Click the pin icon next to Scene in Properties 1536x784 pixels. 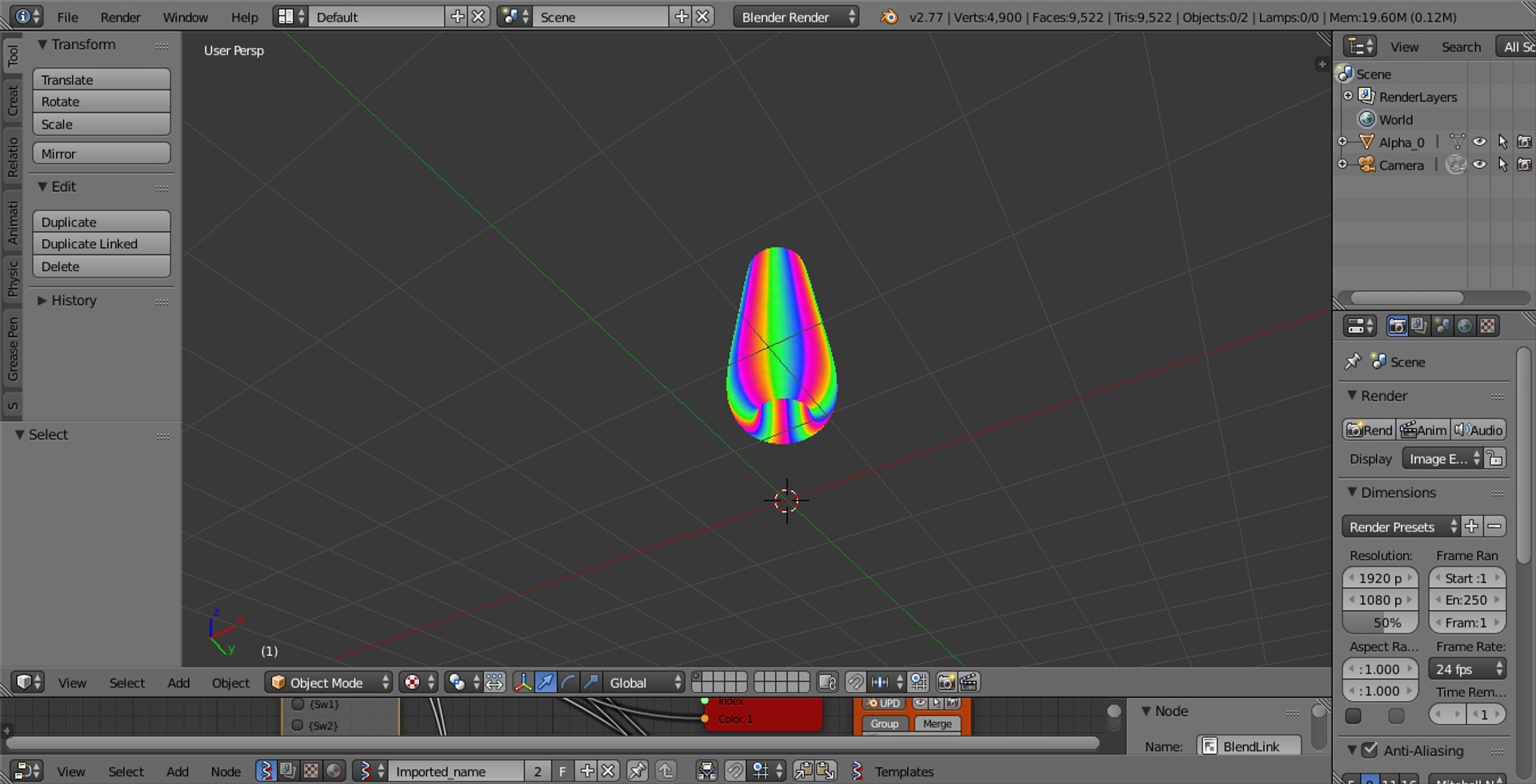pyautogui.click(x=1353, y=362)
